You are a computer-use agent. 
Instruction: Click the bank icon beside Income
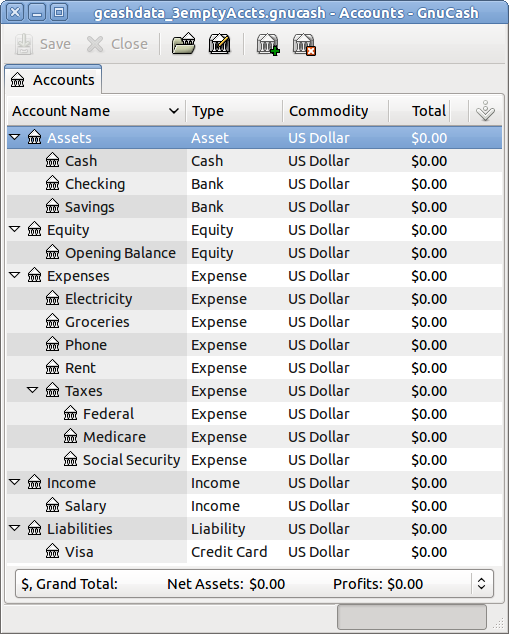point(34,483)
